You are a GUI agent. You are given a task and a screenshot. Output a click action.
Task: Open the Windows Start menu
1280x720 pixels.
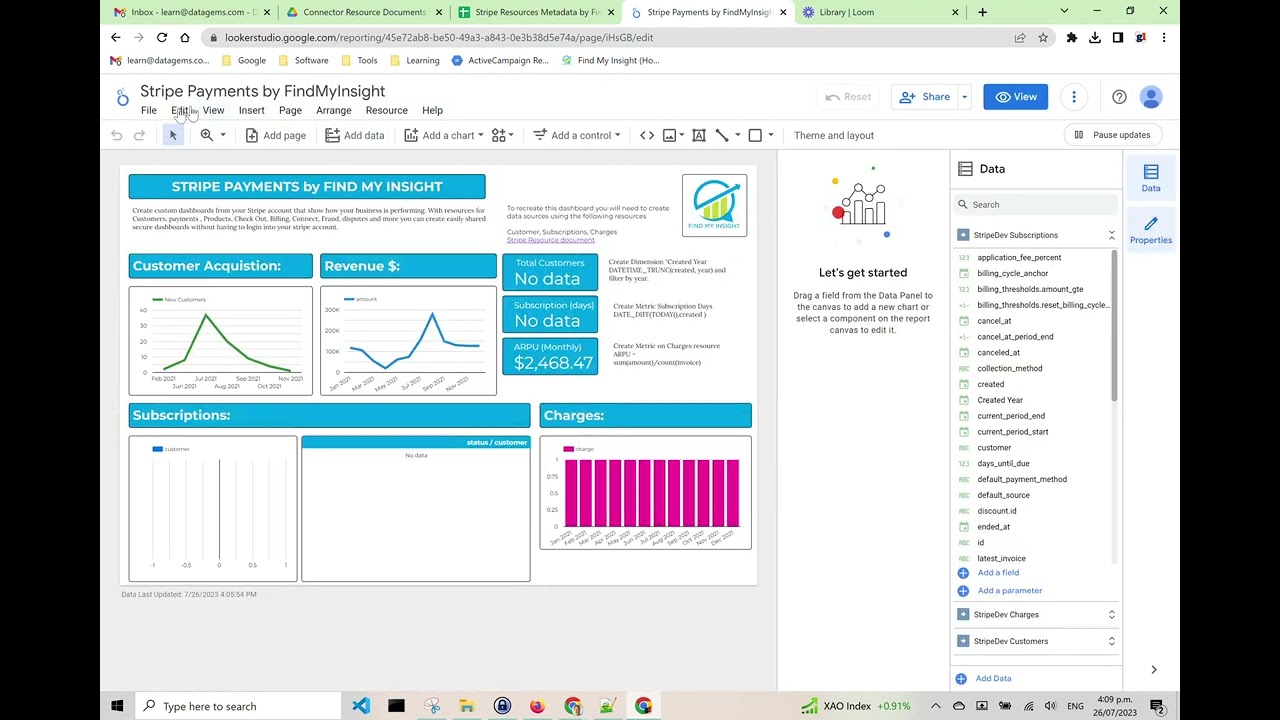tap(117, 706)
